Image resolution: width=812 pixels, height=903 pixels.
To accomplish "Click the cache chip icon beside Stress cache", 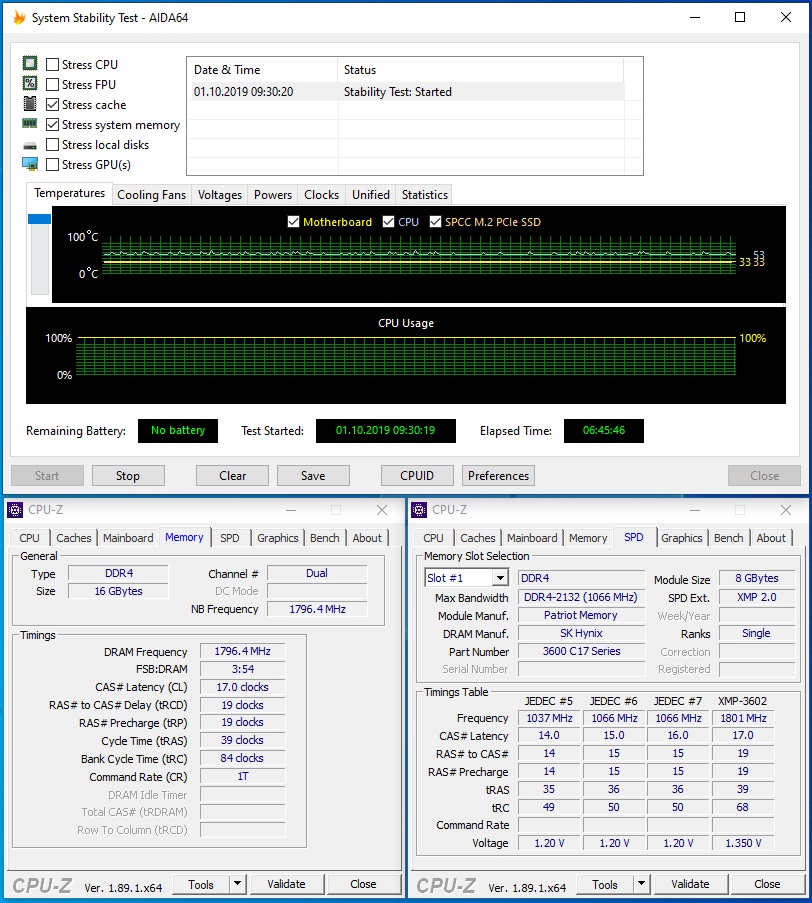I will (x=30, y=104).
